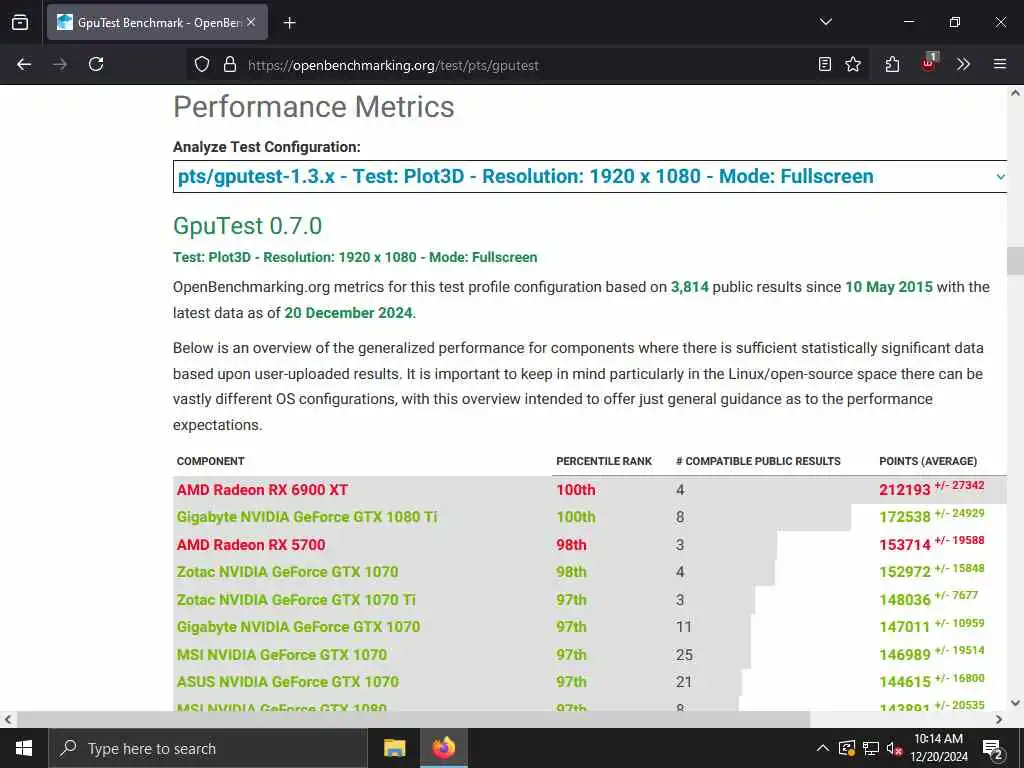The image size is (1024, 768).
Task: Click the Firefox taskbar icon
Action: [x=443, y=748]
